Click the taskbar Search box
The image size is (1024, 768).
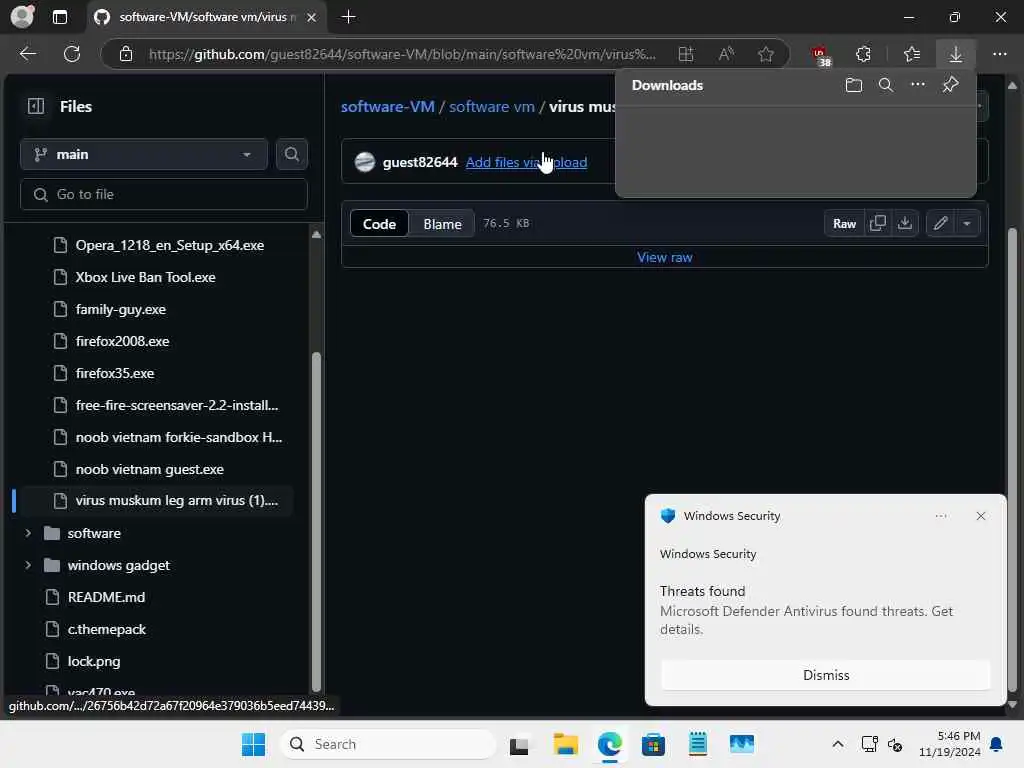(x=389, y=744)
